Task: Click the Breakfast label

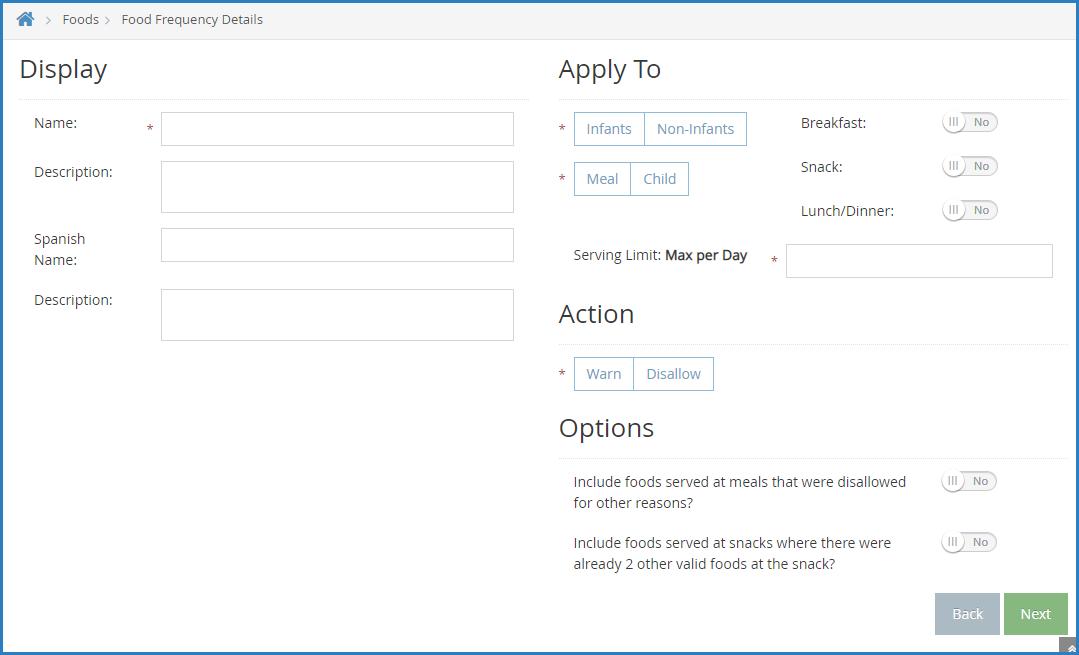Action: 833,123
